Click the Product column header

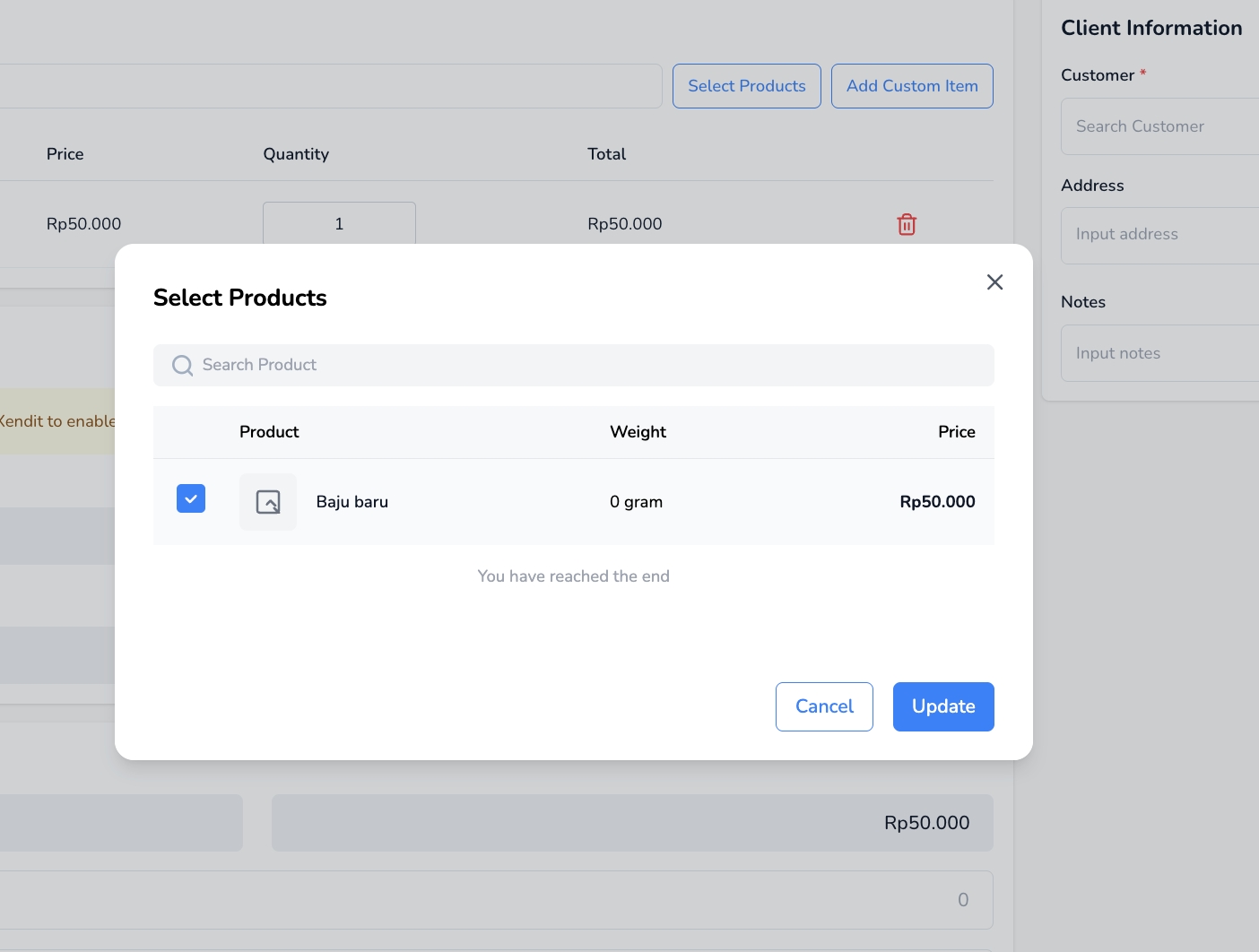coord(269,432)
